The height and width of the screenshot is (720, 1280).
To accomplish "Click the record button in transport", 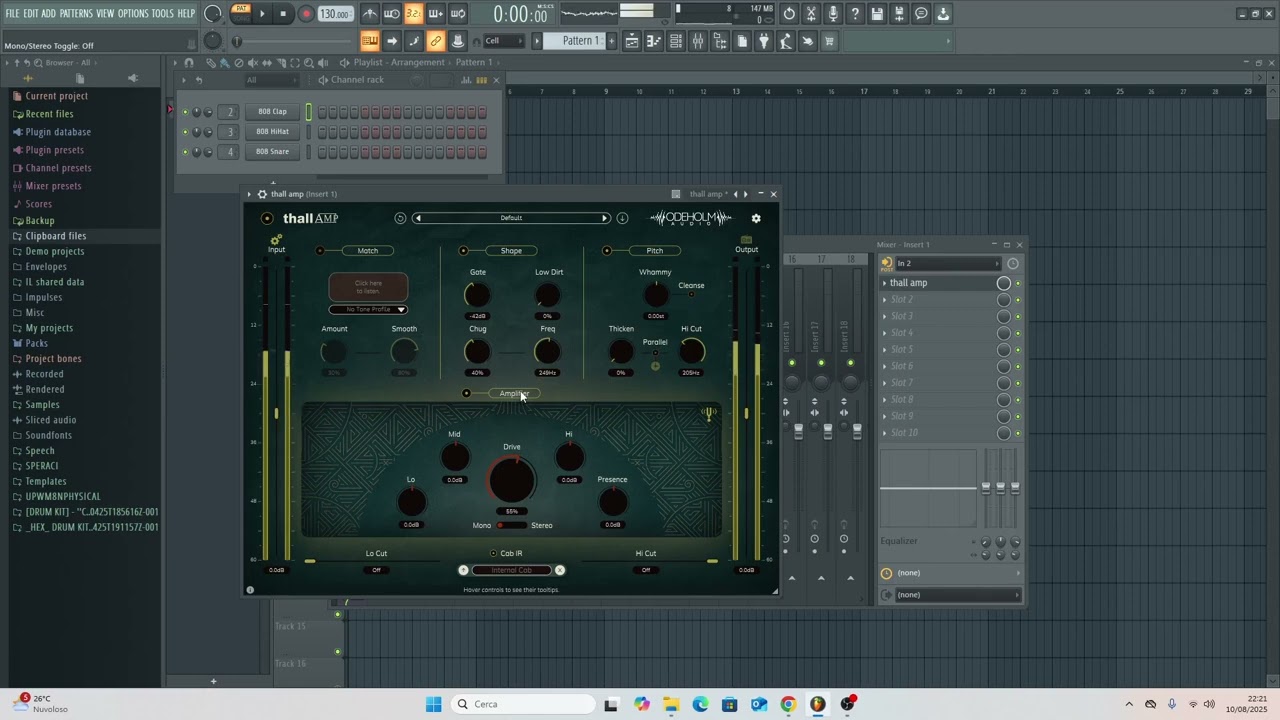I will click(306, 14).
